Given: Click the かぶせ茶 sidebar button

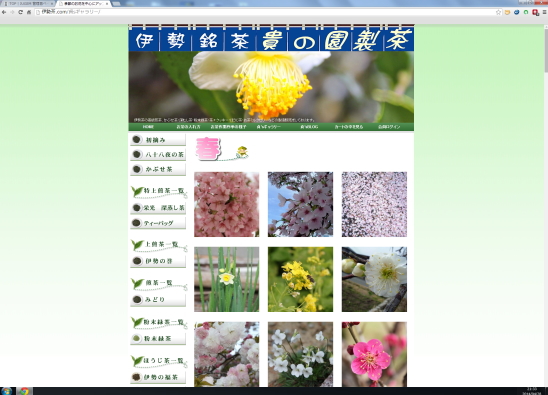Looking at the screenshot, I should coord(158,169).
